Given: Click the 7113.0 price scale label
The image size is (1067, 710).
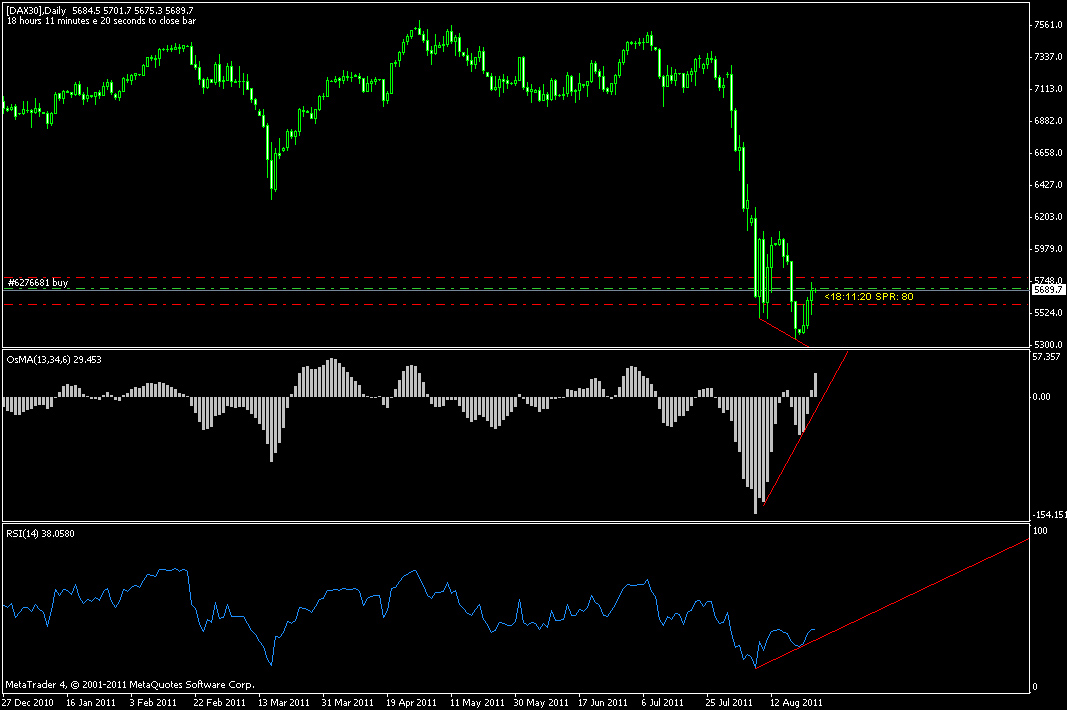Looking at the screenshot, I should (1048, 89).
